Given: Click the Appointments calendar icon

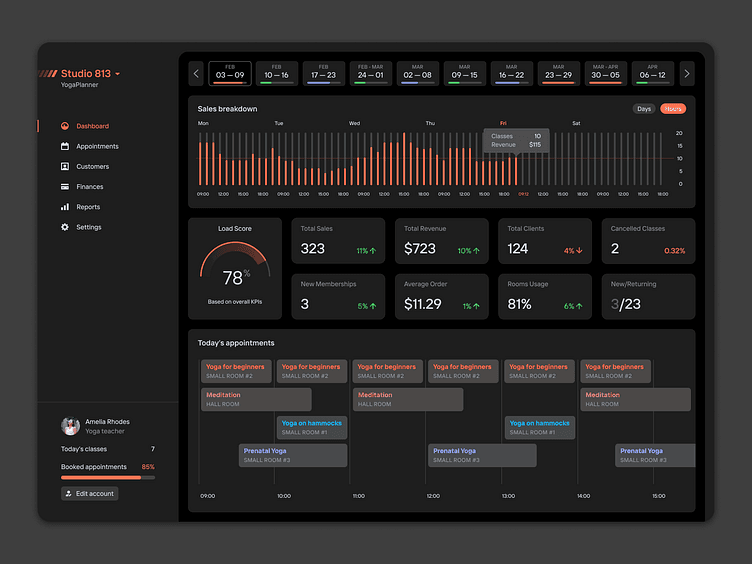Looking at the screenshot, I should tap(65, 146).
